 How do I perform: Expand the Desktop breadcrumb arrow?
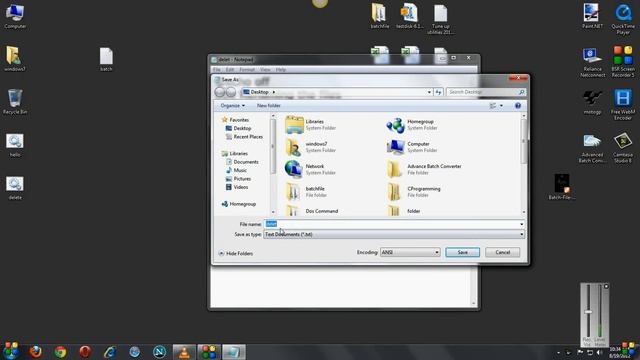(x=273, y=92)
